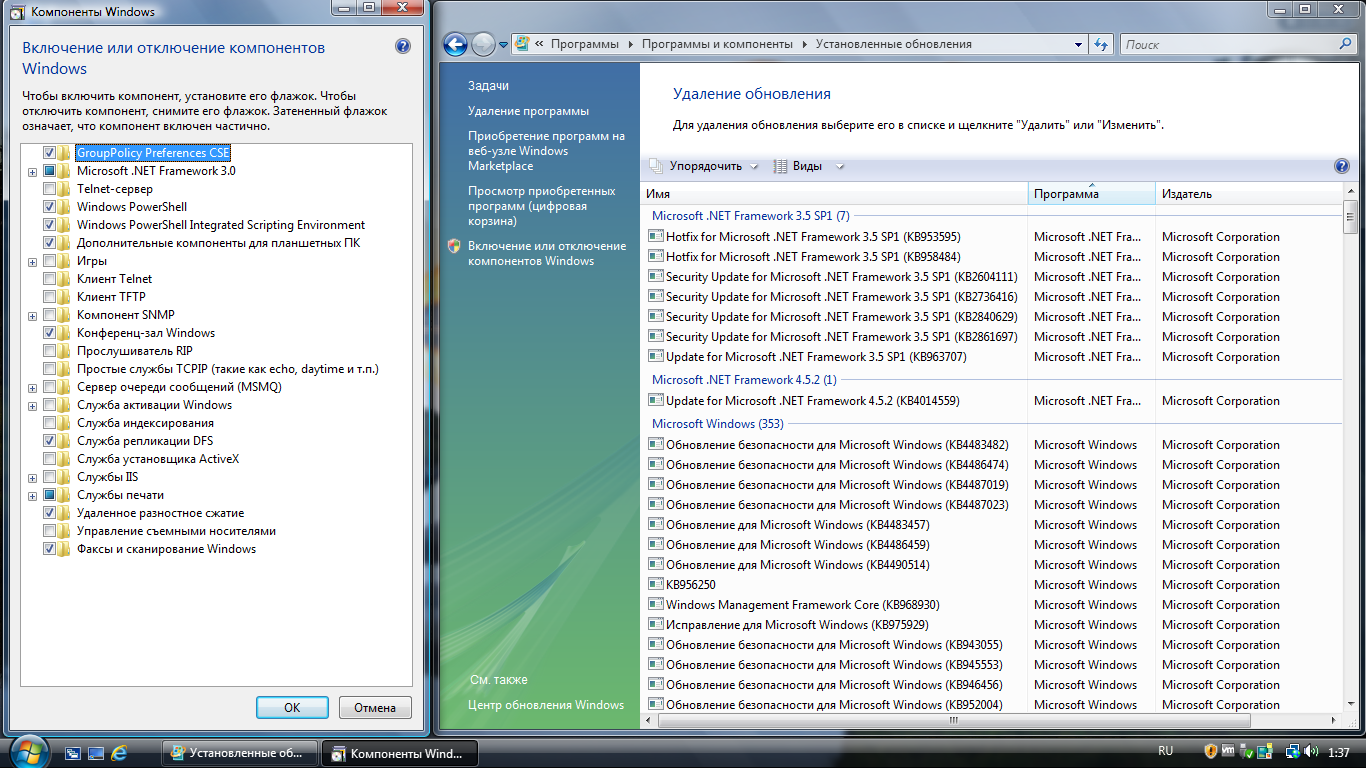Viewport: 1366px width, 768px height.
Task: Click the folder icon next to Службы IIS
Action: [65, 477]
